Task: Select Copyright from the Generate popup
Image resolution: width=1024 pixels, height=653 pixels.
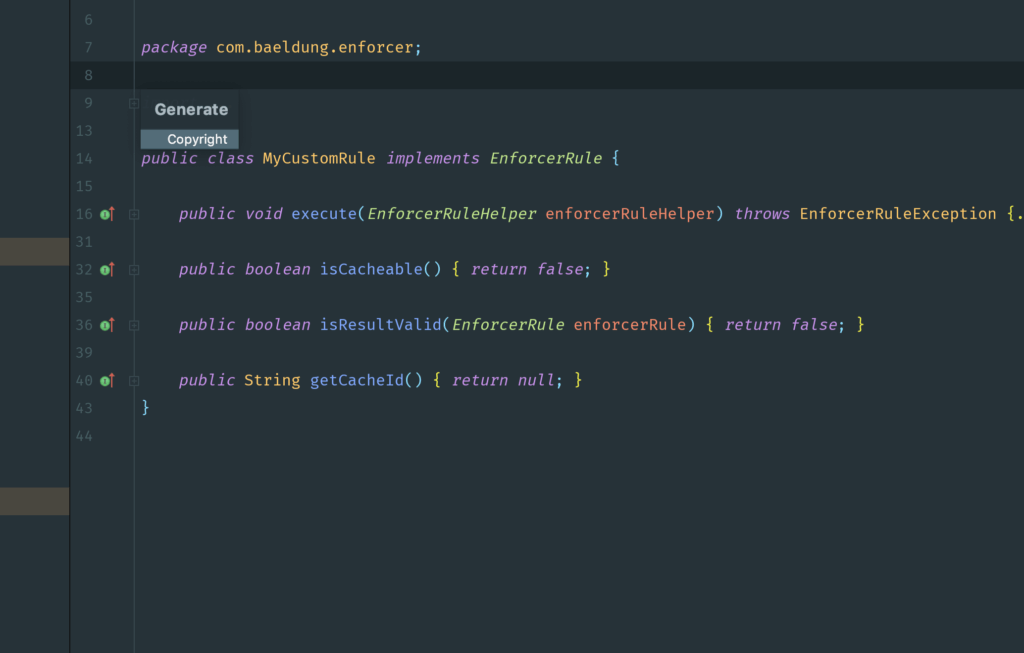Action: [x=189, y=139]
